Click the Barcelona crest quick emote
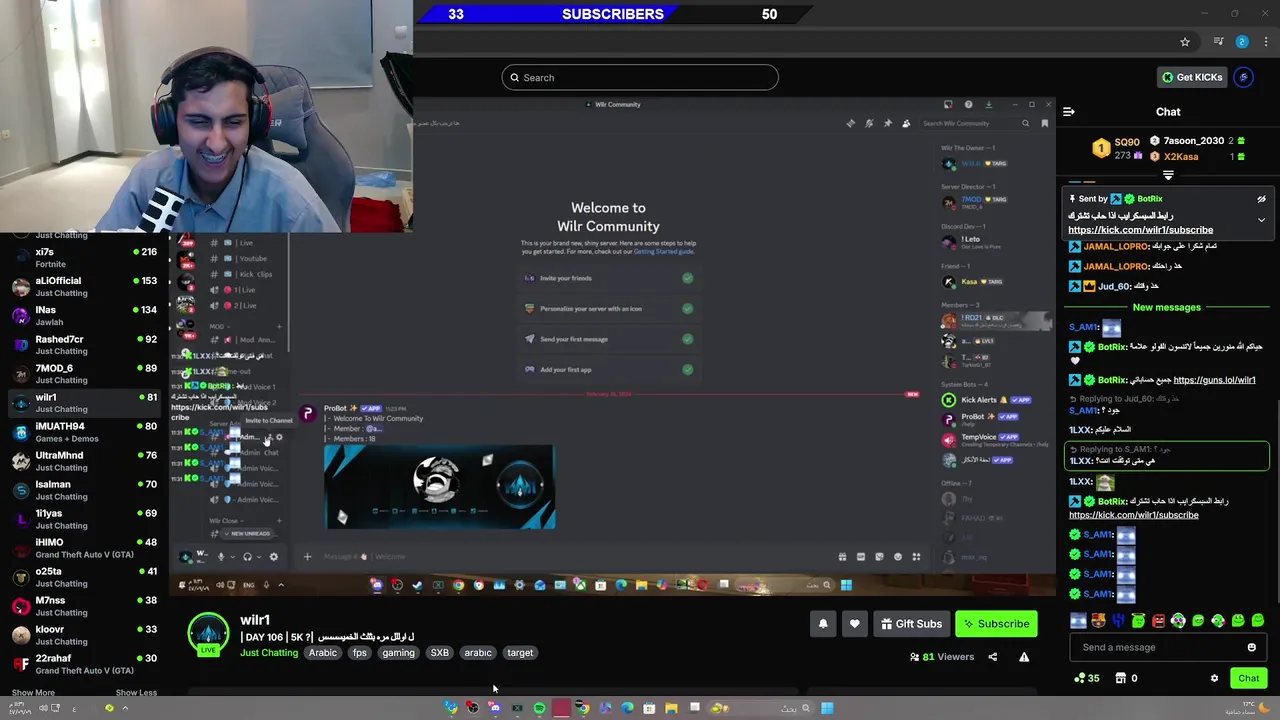 click(x=1098, y=621)
